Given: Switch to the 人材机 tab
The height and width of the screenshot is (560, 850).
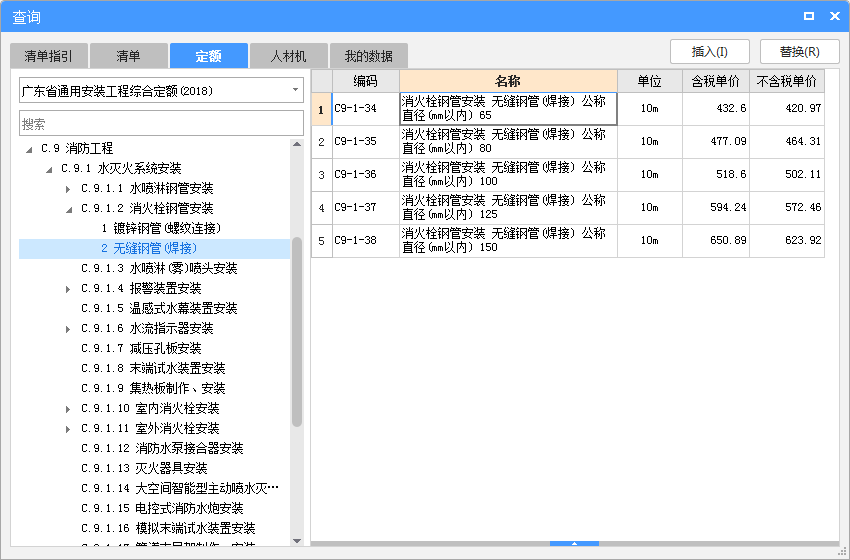Looking at the screenshot, I should pyautogui.click(x=288, y=56).
